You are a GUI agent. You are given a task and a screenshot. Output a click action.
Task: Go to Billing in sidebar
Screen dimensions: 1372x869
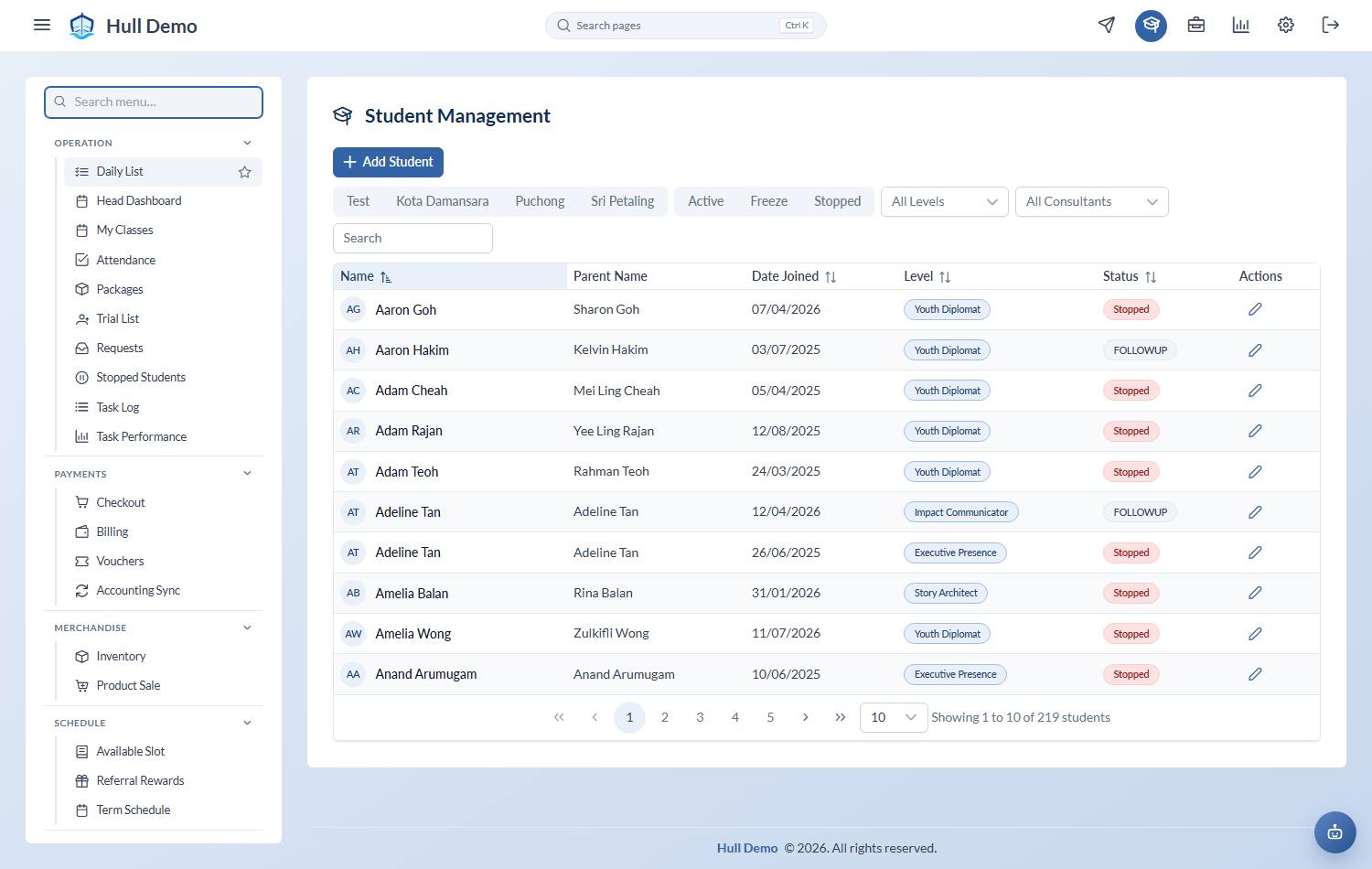[x=163, y=531]
